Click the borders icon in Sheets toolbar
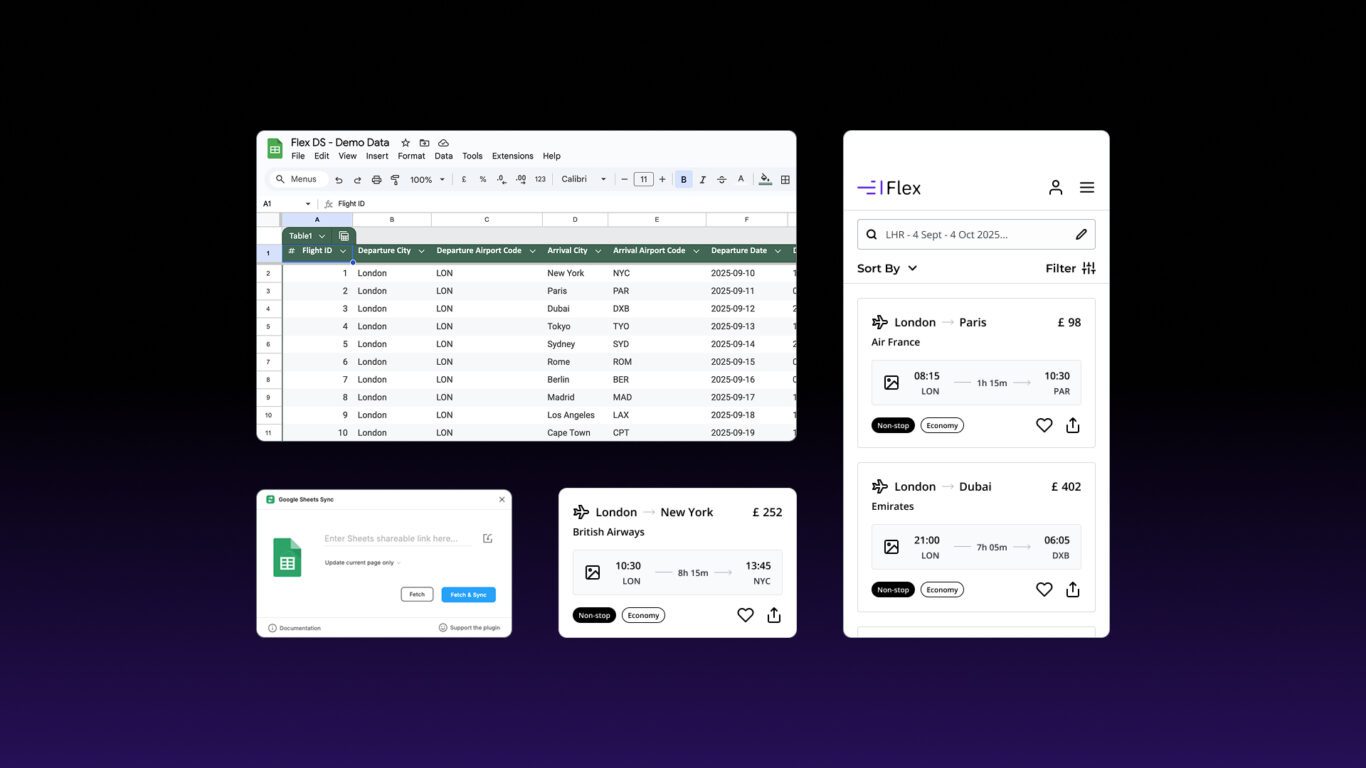Screen dimensions: 1366x768 tap(785, 180)
